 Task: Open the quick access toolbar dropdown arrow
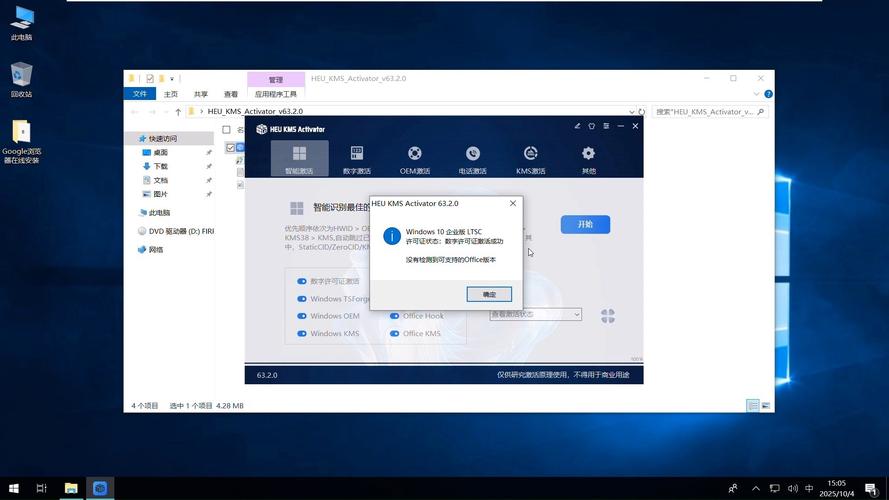tap(172, 79)
